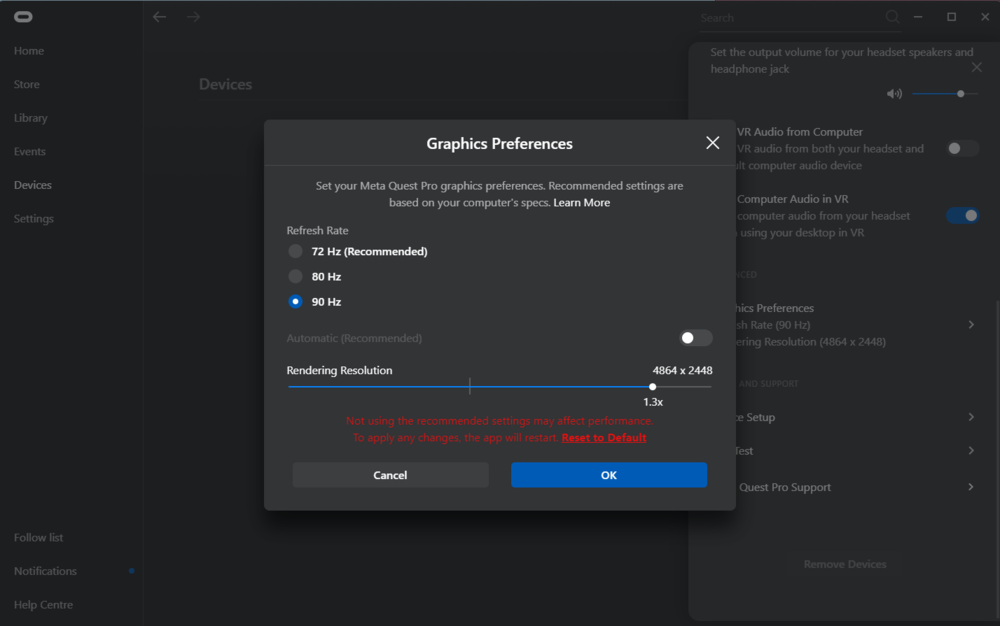Select the 72 Hz refresh rate
Image resolution: width=1000 pixels, height=626 pixels.
295,251
